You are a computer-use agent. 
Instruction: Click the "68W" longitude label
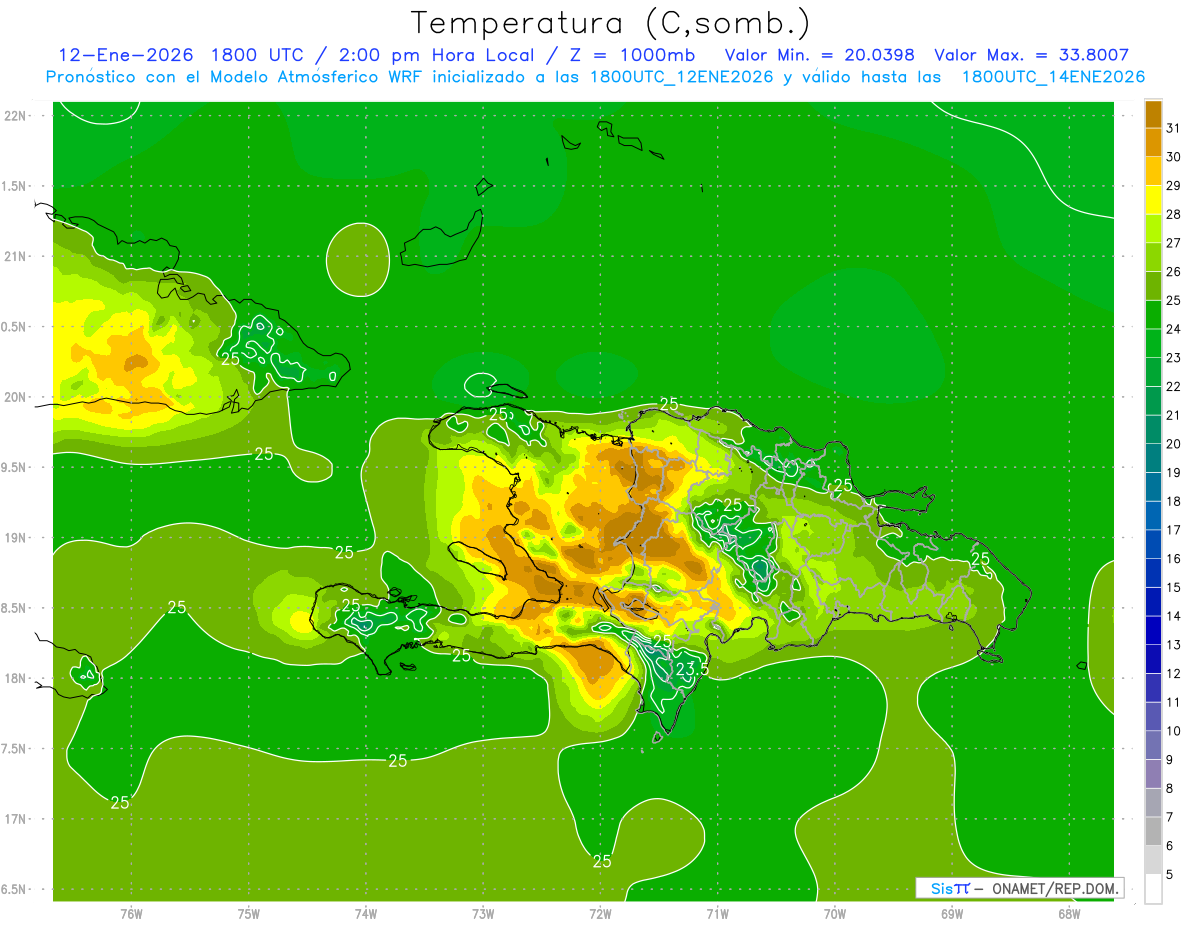coord(1068,913)
